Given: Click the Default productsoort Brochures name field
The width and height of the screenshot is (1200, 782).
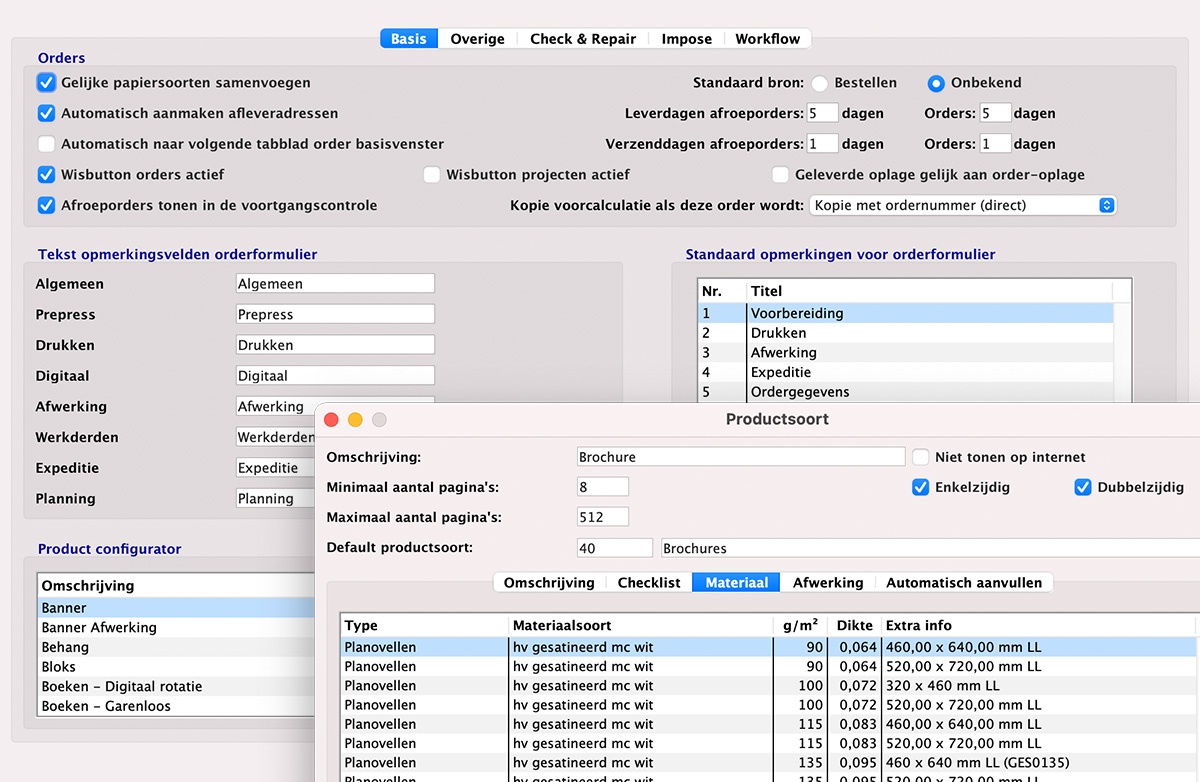Looking at the screenshot, I should point(930,548).
